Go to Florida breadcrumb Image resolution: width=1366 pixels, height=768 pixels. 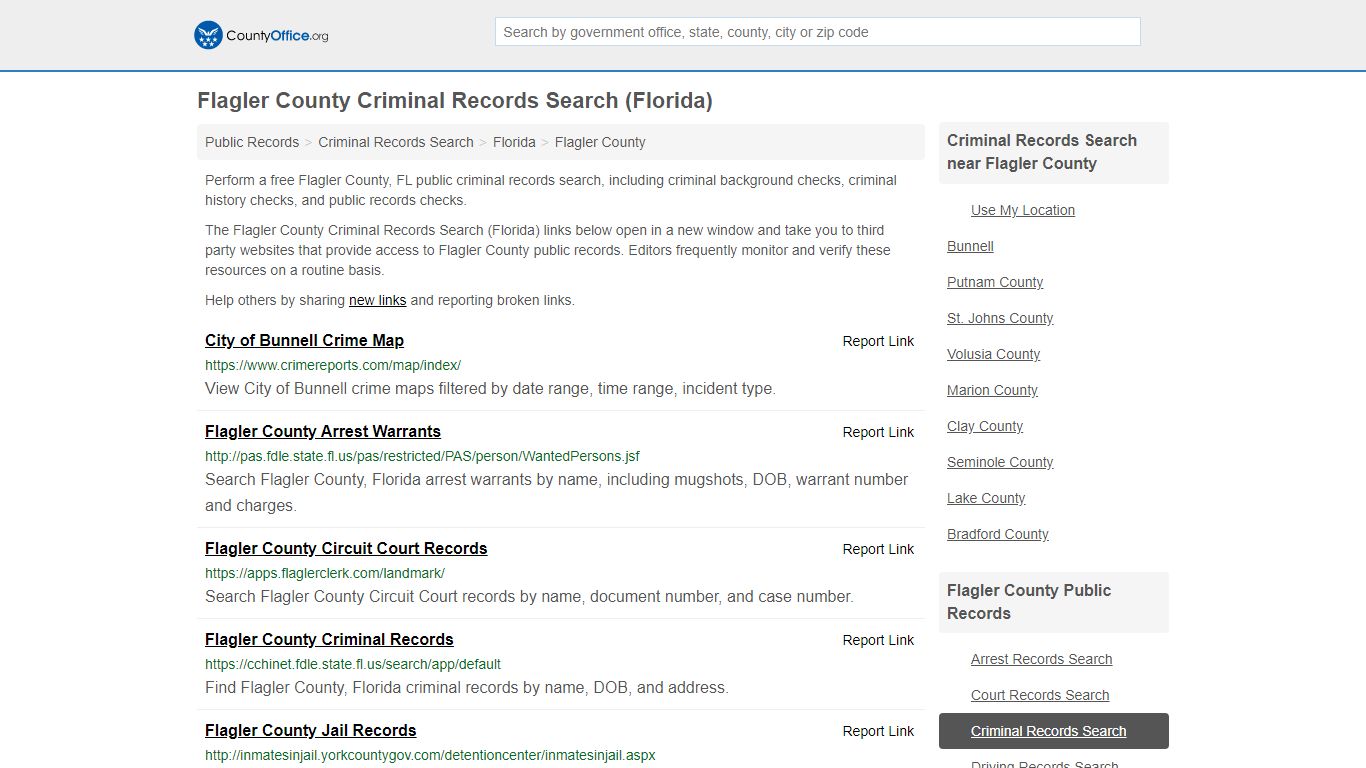[x=514, y=142]
